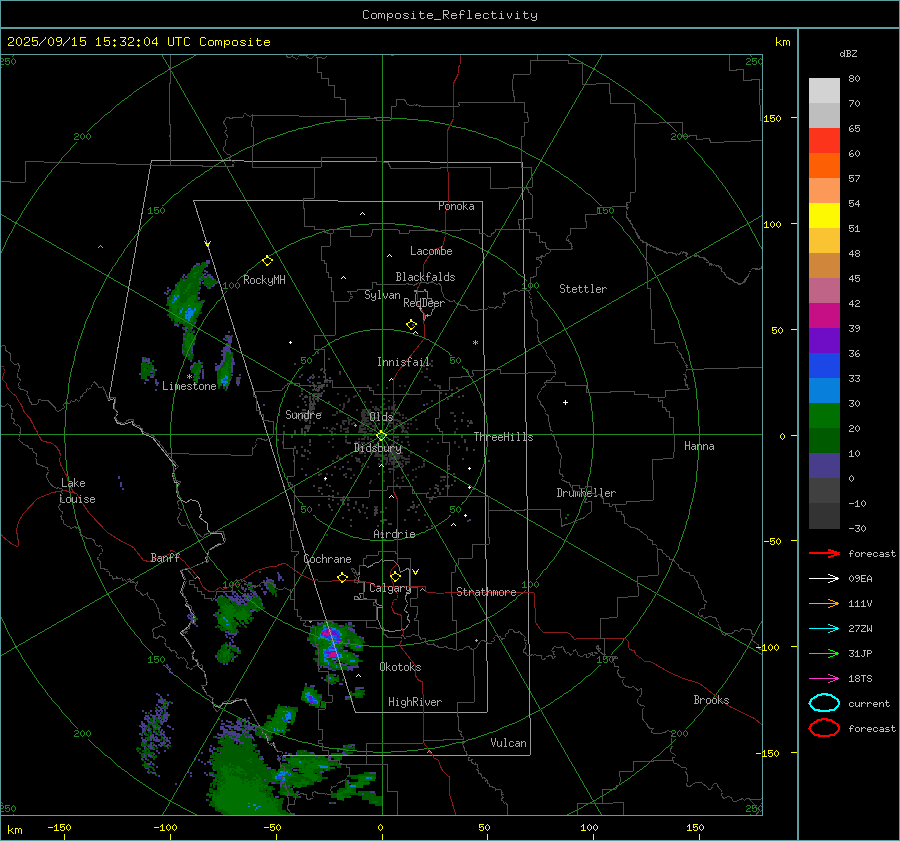The height and width of the screenshot is (841, 900).
Task: Select the bright yellow 51–54 dBZ swatch
Action: (x=824, y=216)
